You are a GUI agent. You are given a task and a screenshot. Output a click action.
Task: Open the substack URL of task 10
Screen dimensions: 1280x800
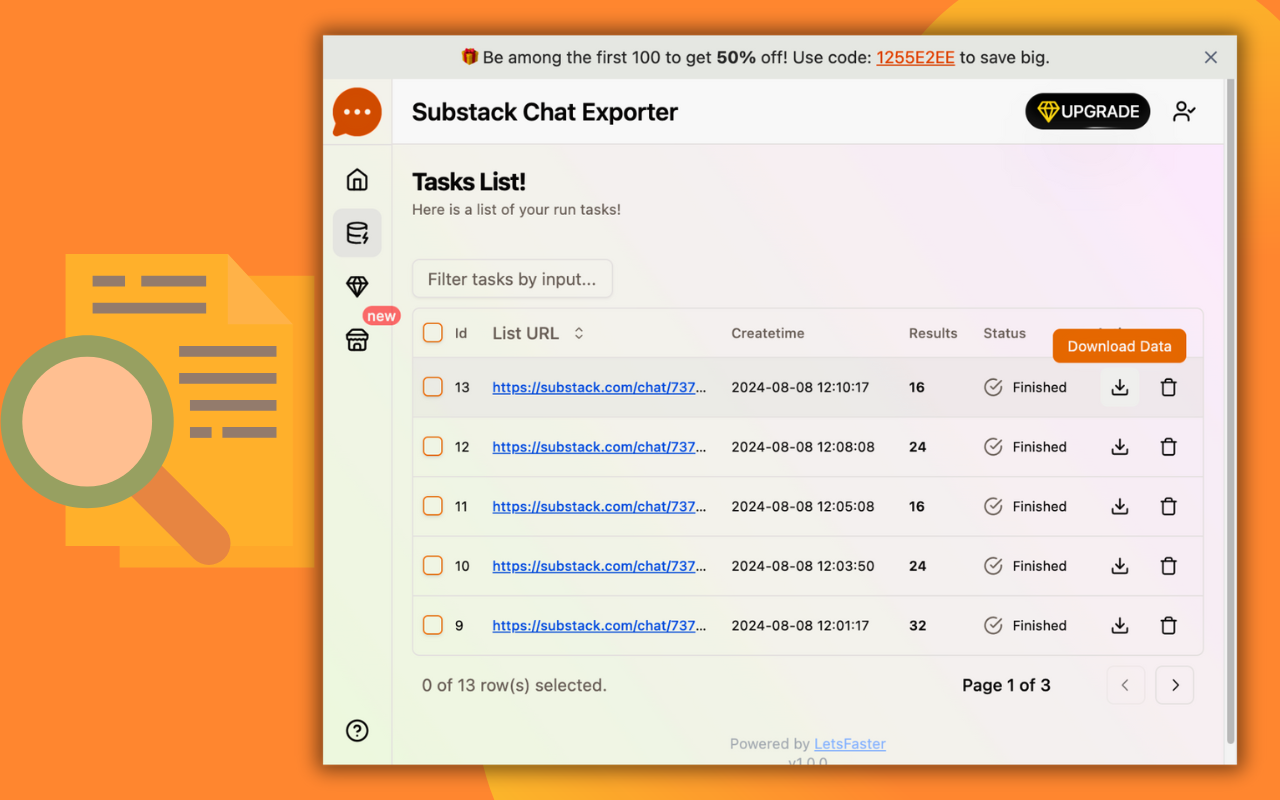pos(599,566)
